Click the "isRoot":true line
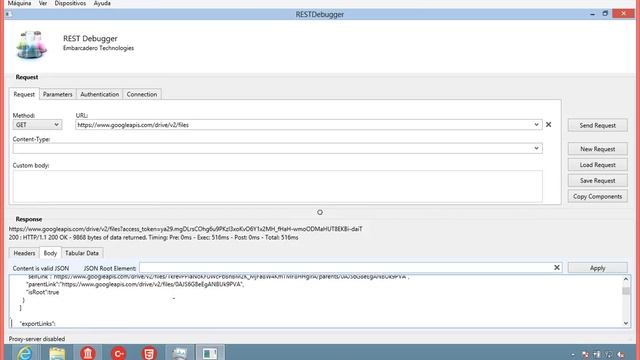640x360 pixels. (x=42, y=292)
